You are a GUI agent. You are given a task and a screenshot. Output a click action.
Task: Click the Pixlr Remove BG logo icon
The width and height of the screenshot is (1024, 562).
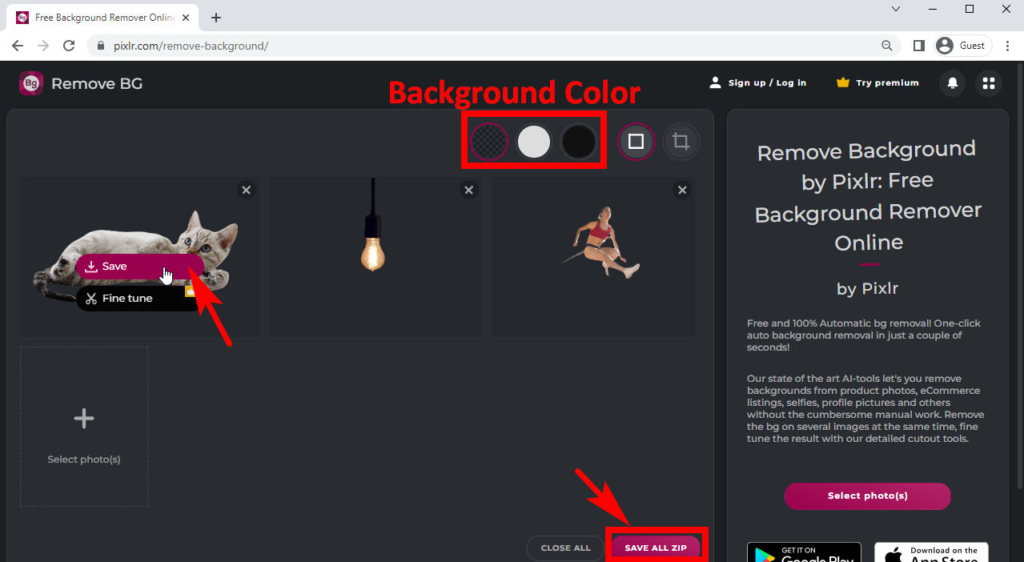(x=31, y=84)
